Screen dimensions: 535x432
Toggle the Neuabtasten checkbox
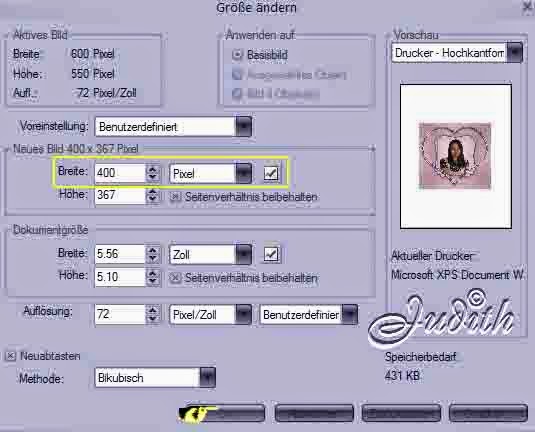(x=11, y=356)
